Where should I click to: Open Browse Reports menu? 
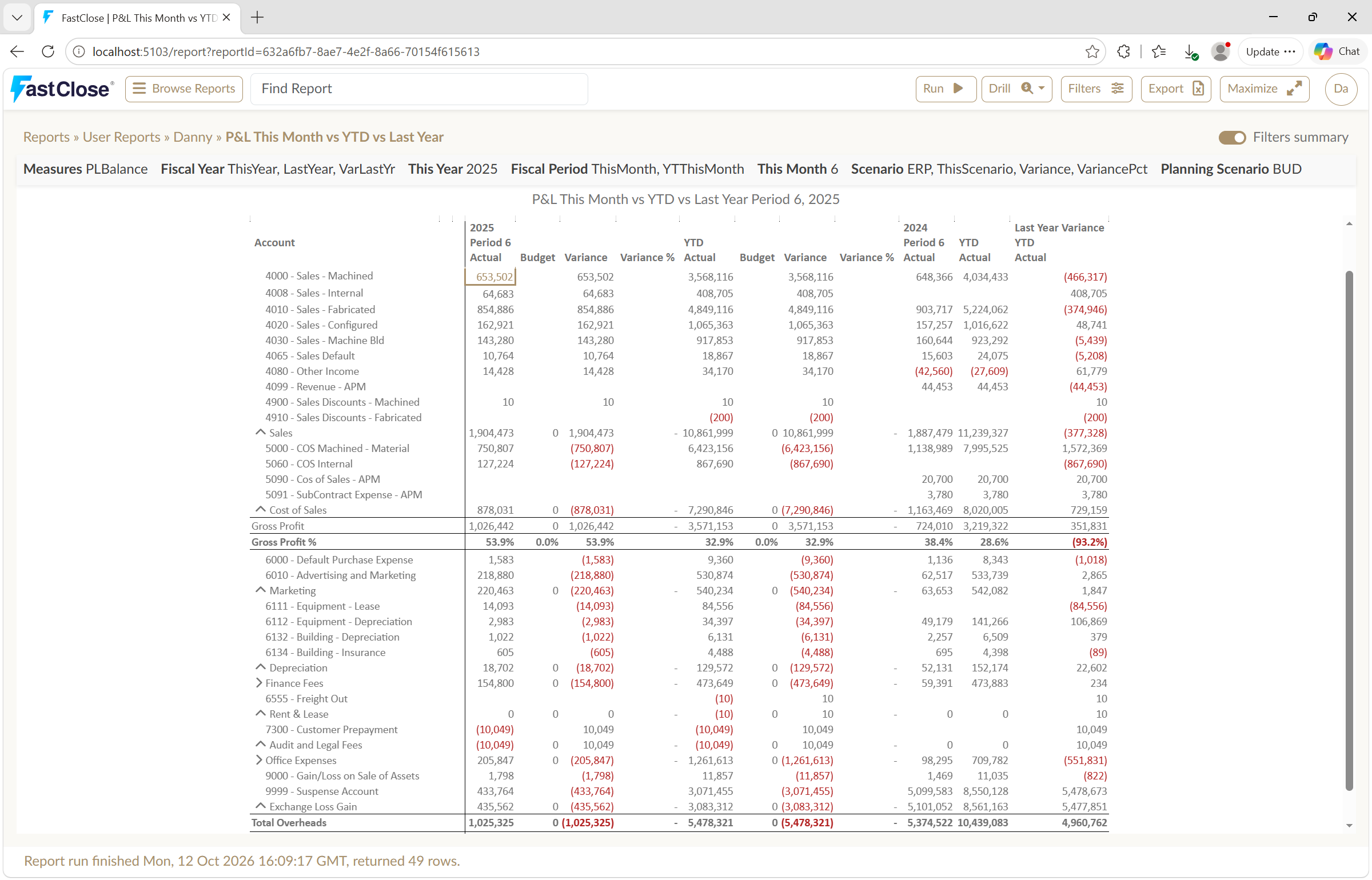tap(184, 89)
